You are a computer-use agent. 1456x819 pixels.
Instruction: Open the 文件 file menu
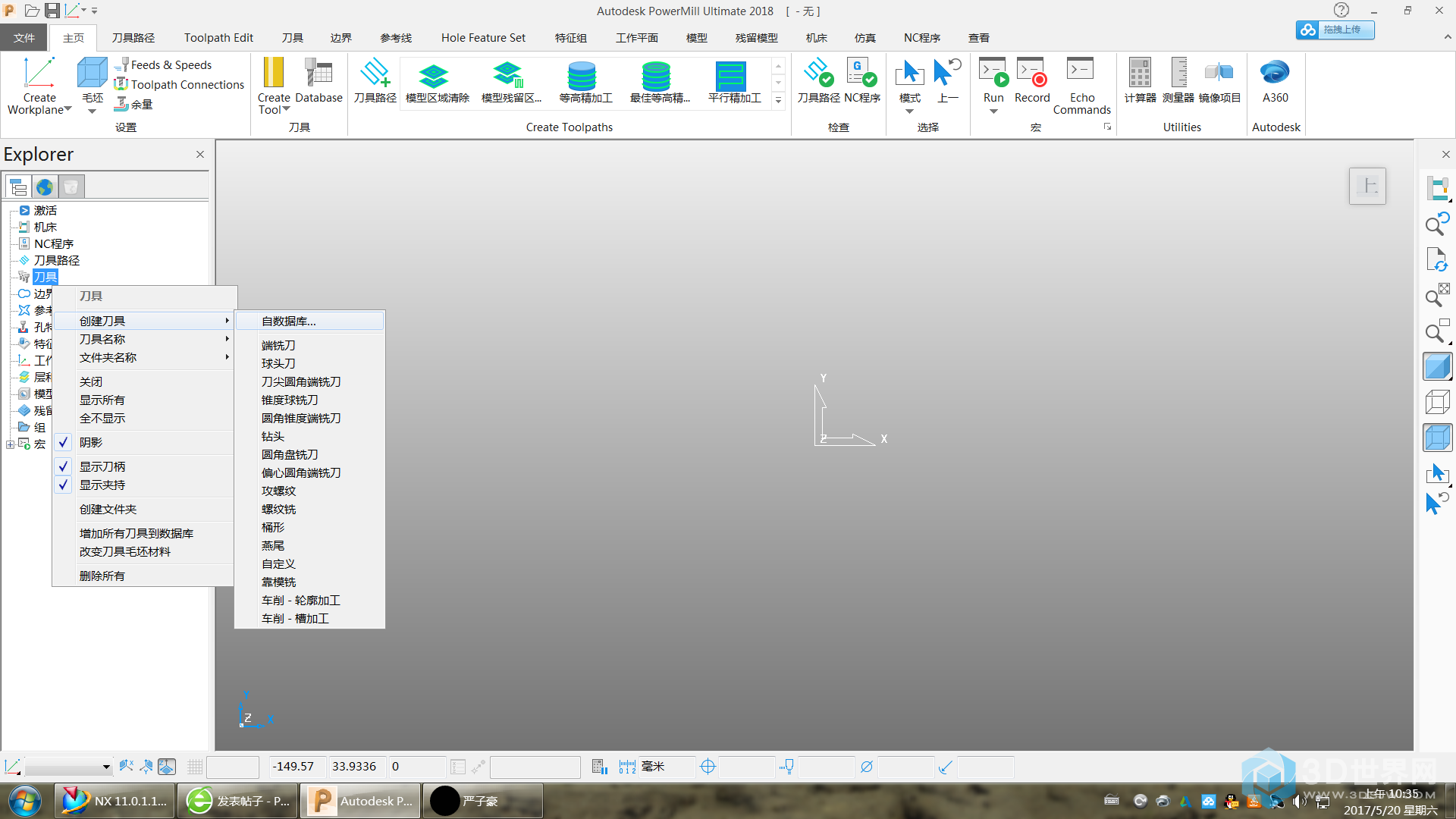[24, 38]
